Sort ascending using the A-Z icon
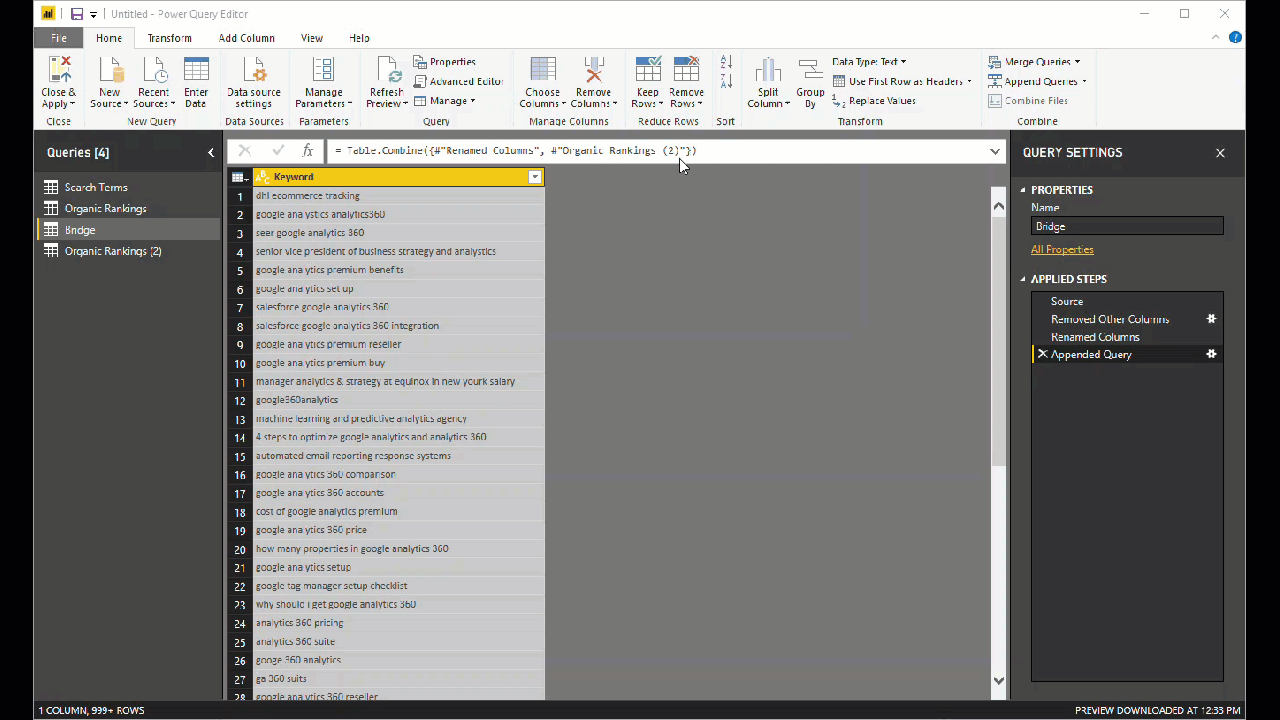 click(726, 63)
